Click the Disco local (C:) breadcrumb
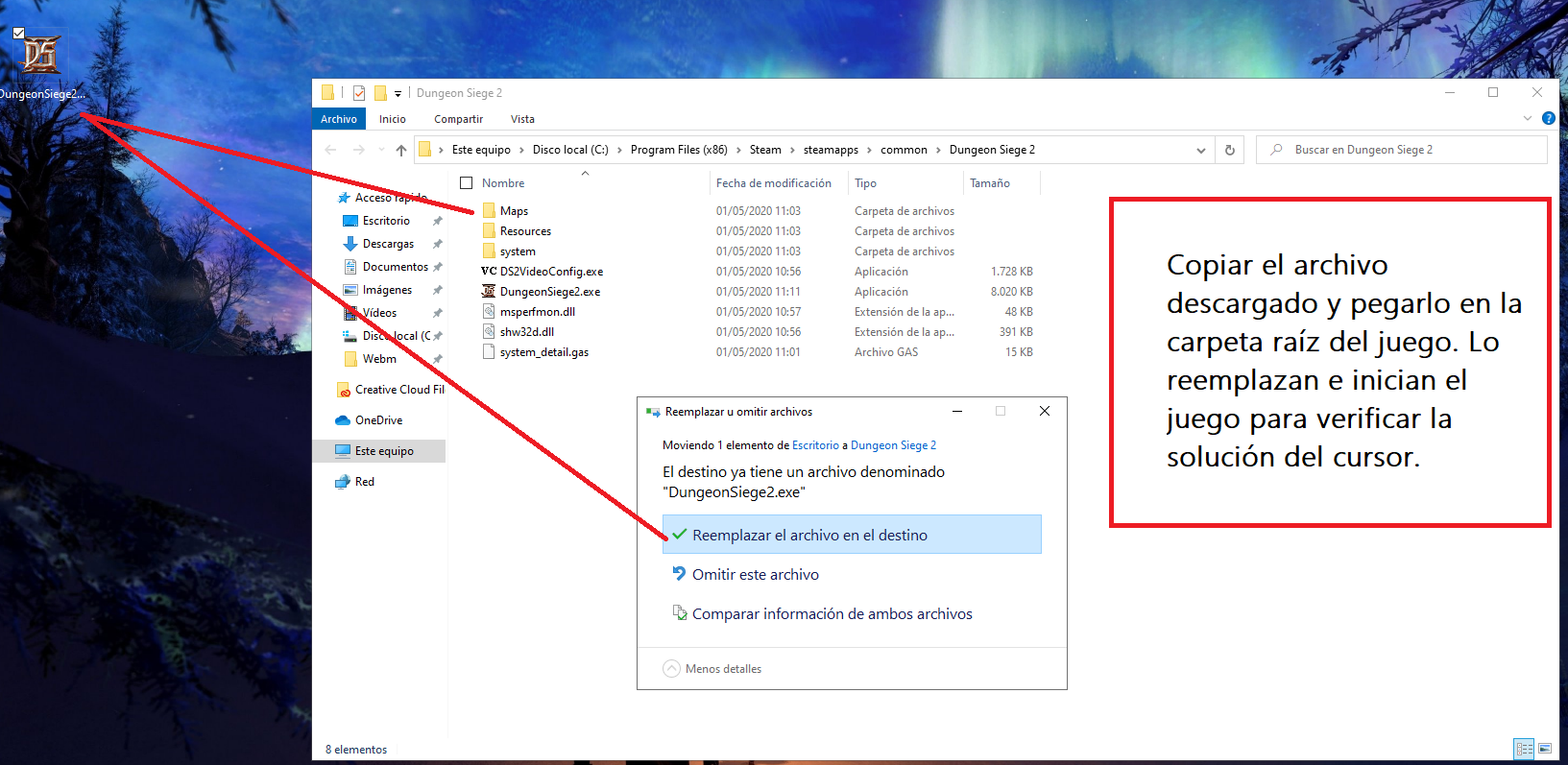1568x765 pixels. (x=570, y=150)
